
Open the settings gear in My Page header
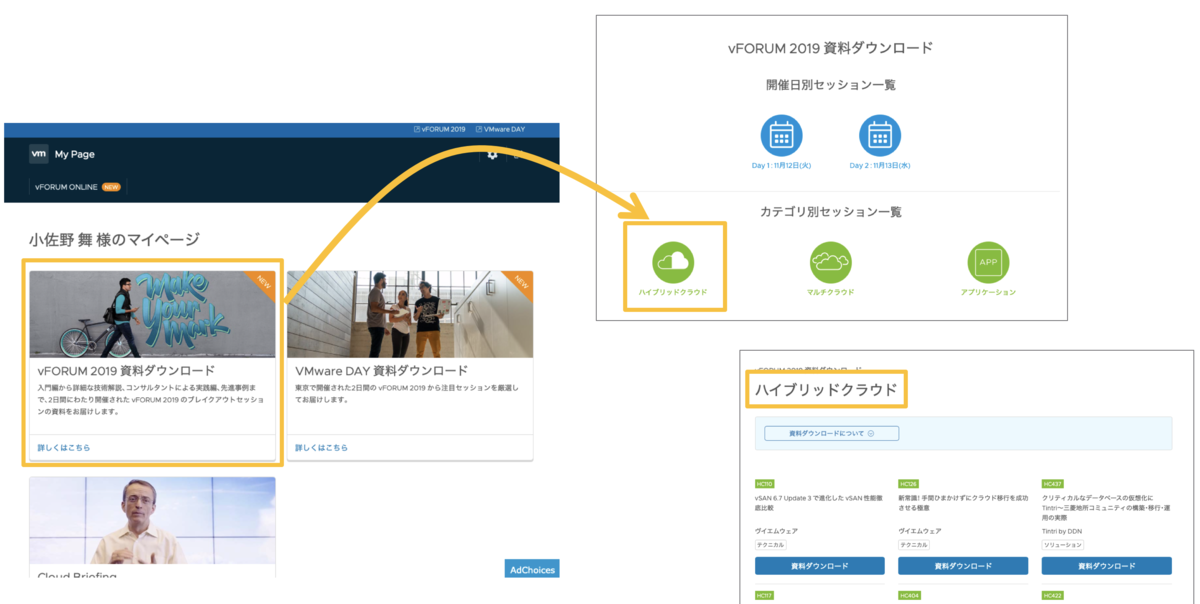(x=491, y=155)
